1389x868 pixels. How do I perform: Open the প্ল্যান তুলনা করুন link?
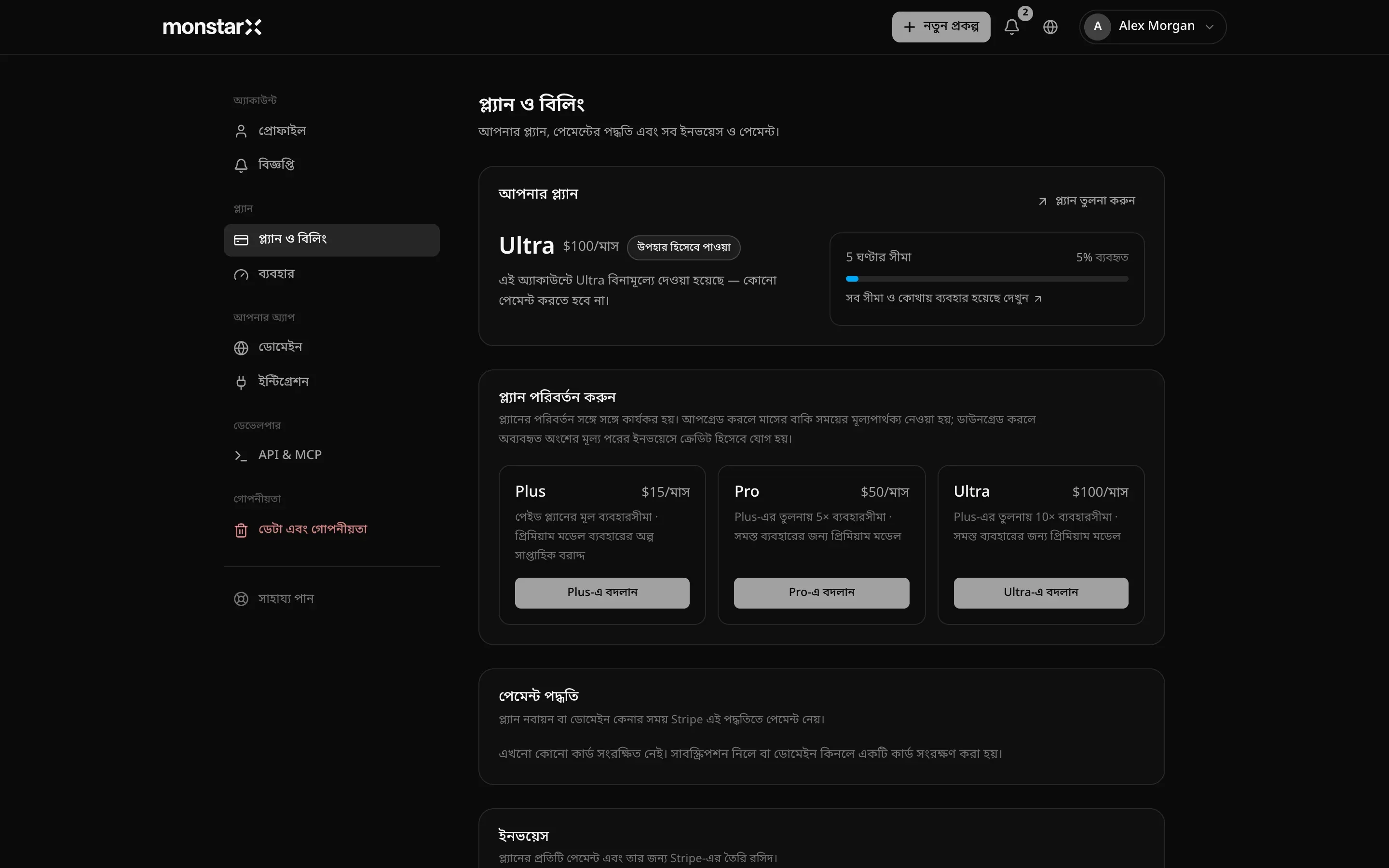(x=1087, y=202)
